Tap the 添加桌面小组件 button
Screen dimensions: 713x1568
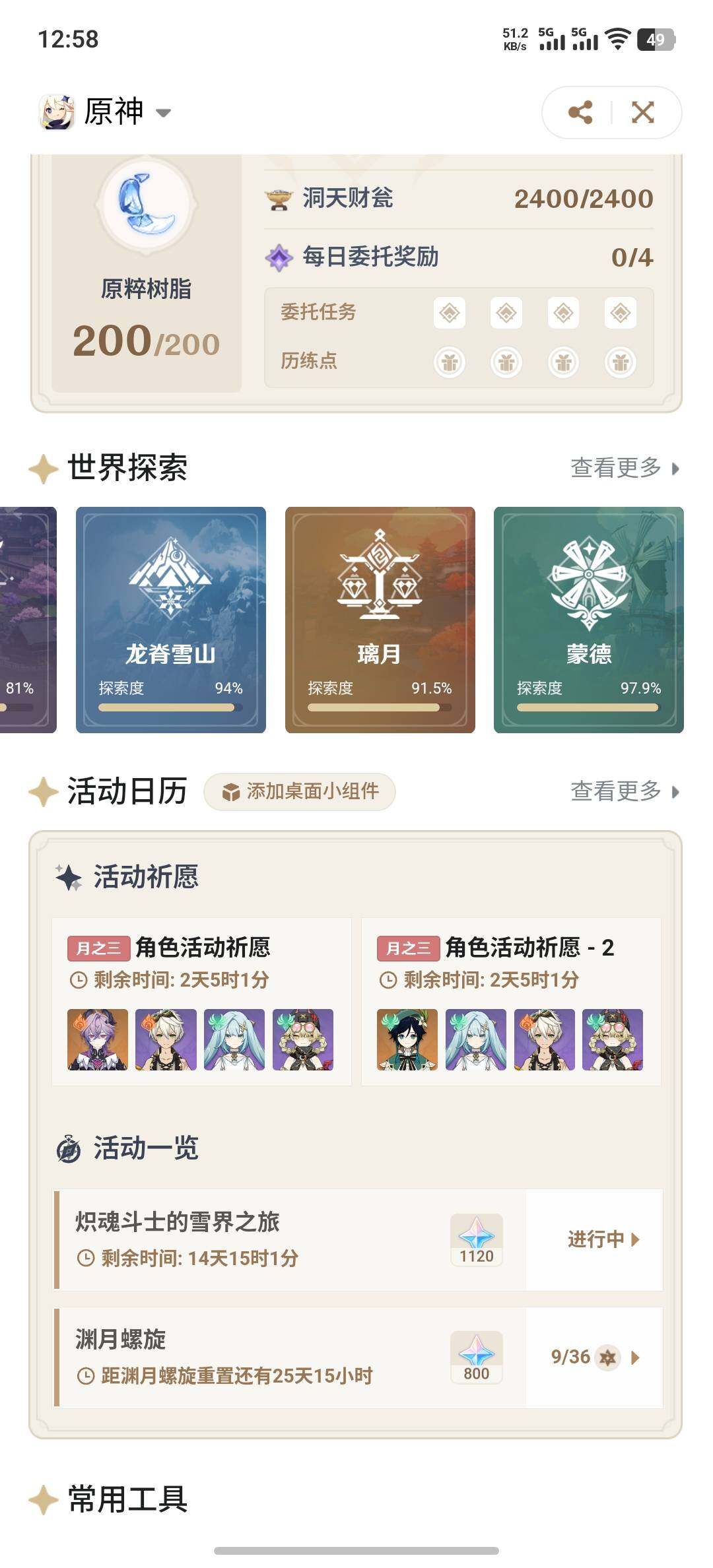[x=300, y=791]
